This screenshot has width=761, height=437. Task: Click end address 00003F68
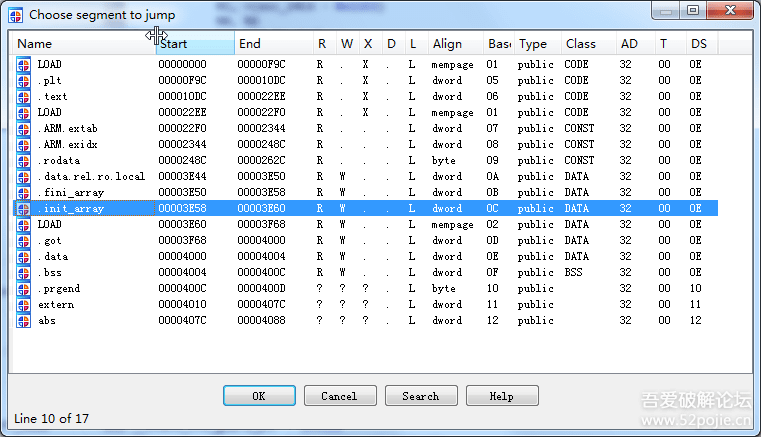tap(262, 225)
